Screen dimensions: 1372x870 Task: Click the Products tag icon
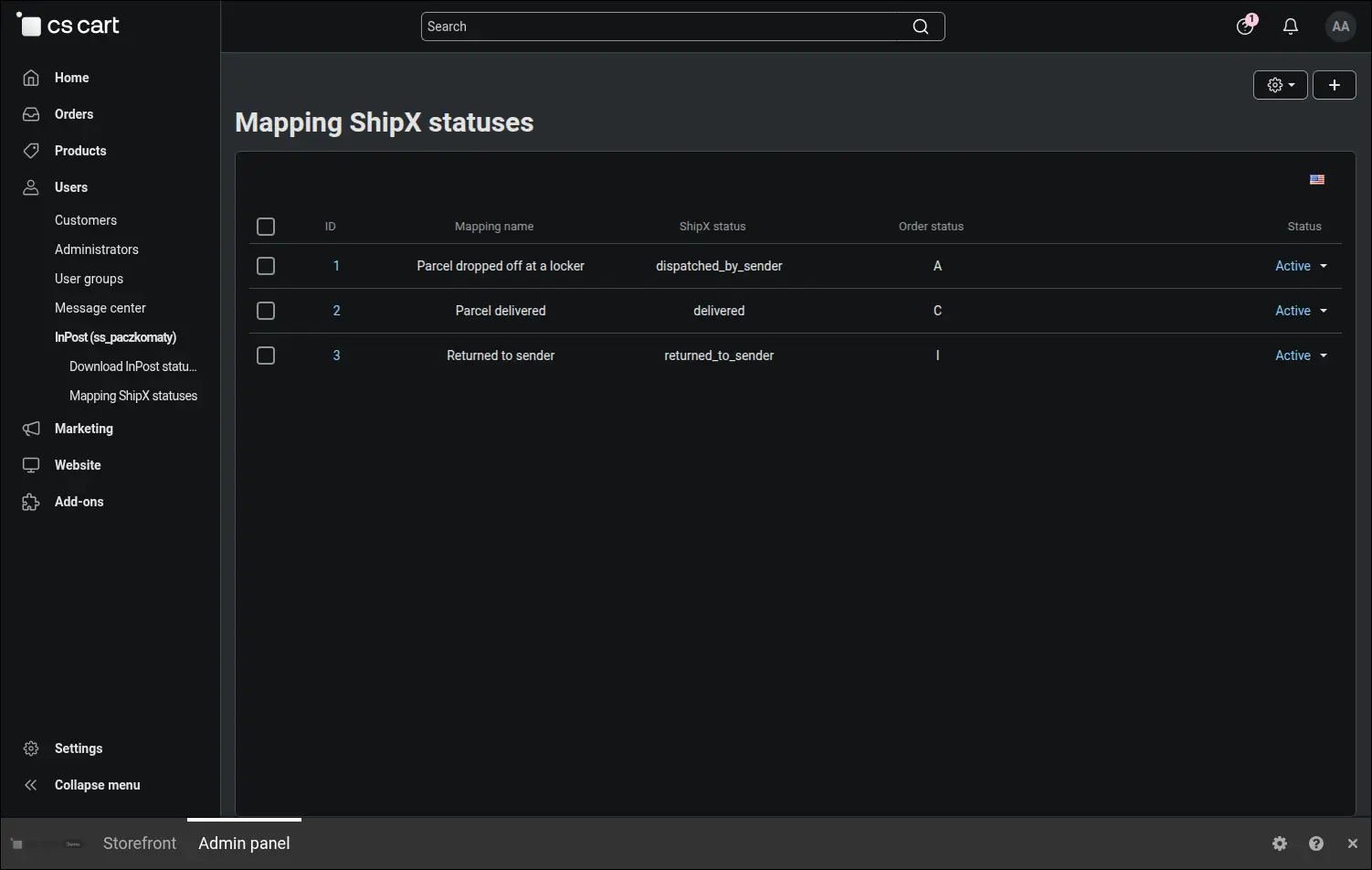point(31,151)
